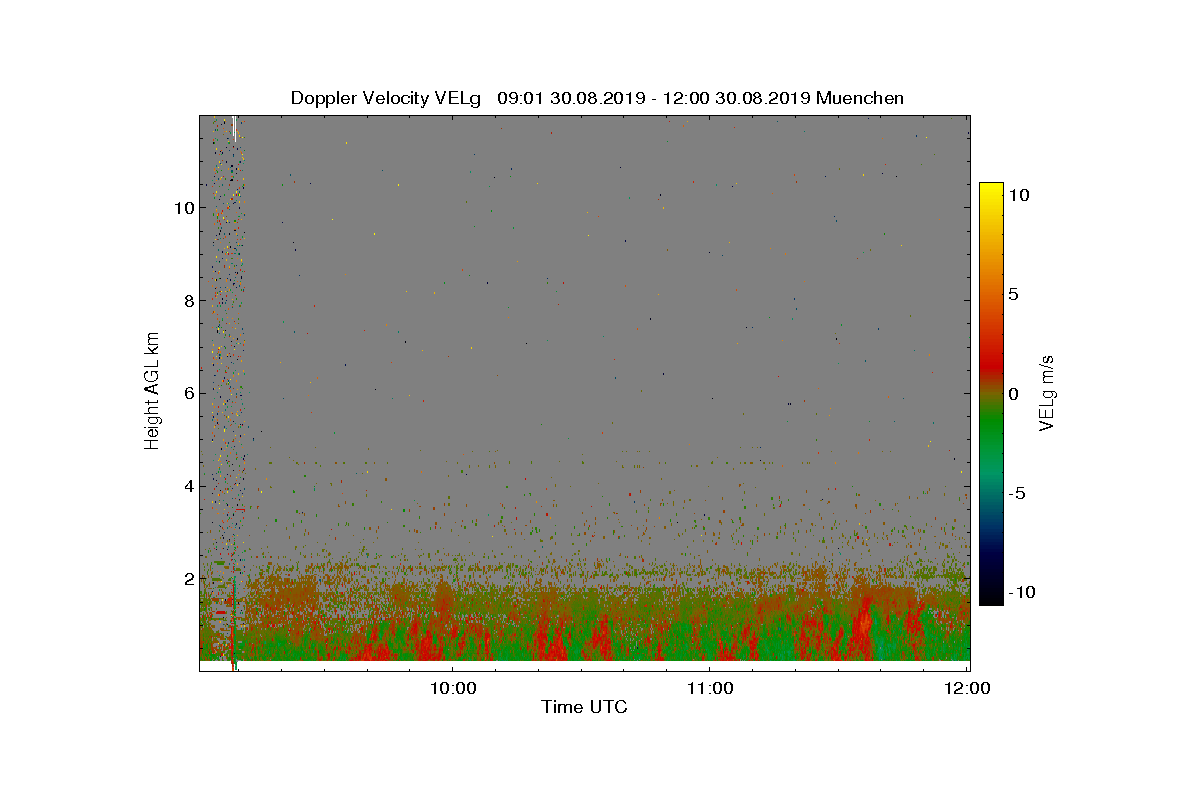Image resolution: width=1200 pixels, height=800 pixels.
Task: Click the 10:00 time tick label
Action: 452,688
